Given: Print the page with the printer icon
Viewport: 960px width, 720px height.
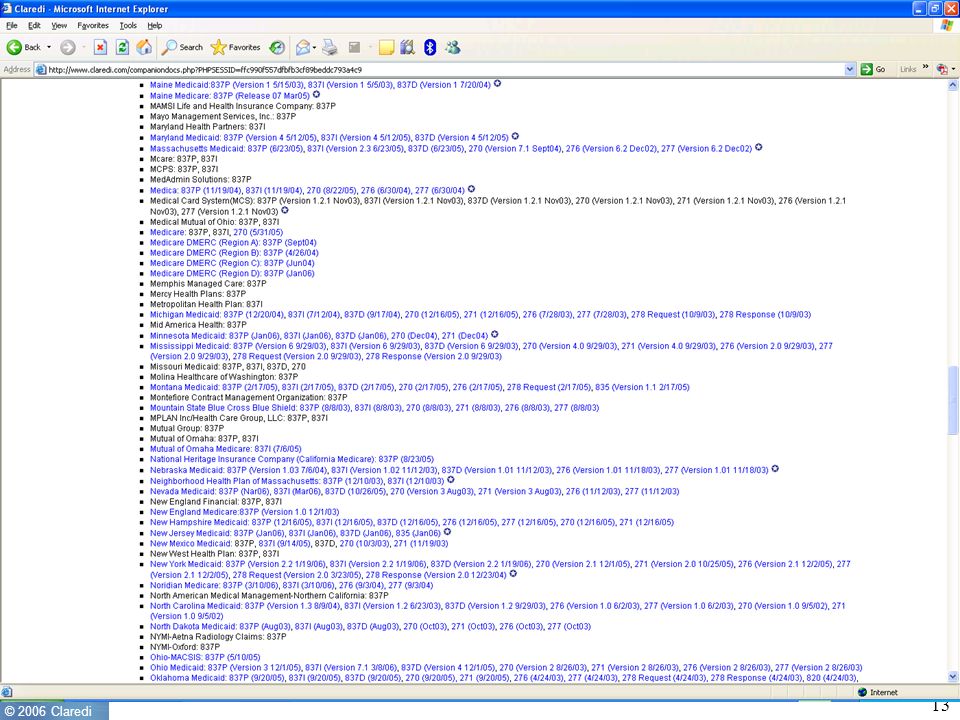Looking at the screenshot, I should point(330,47).
